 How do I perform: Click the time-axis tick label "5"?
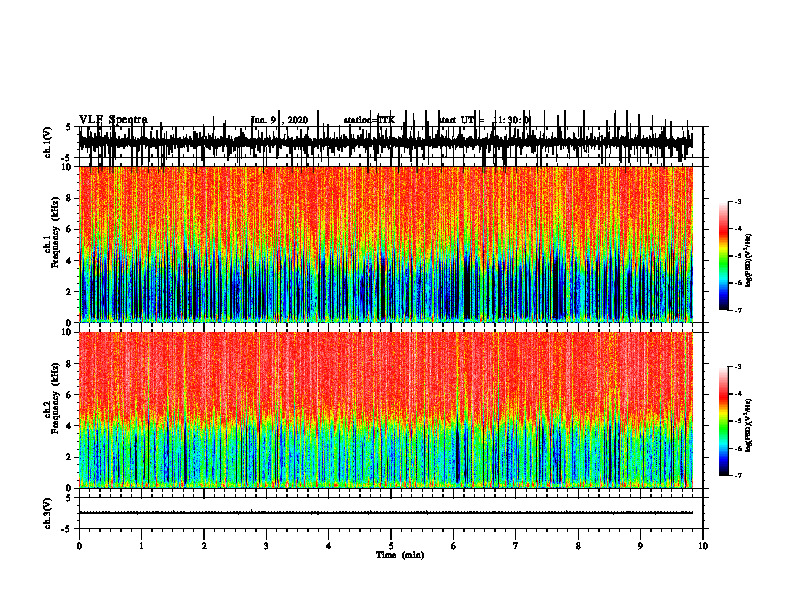tap(391, 546)
